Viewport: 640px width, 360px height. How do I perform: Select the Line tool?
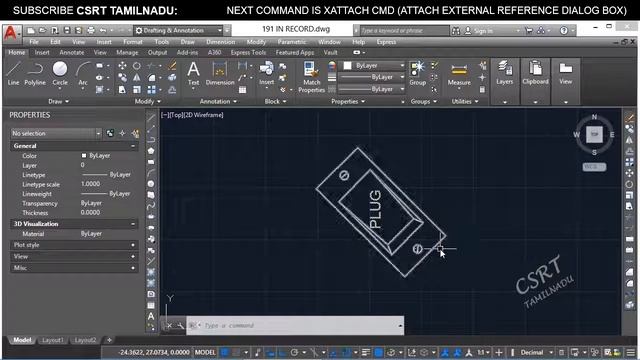pyautogui.click(x=13, y=73)
